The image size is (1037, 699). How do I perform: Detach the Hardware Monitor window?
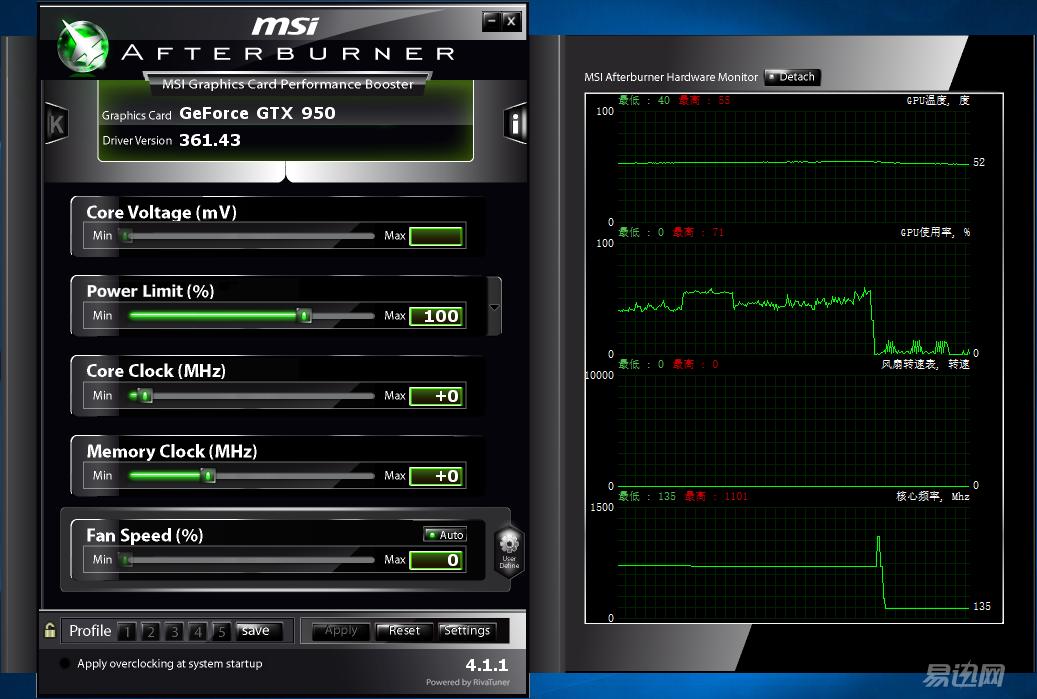pyautogui.click(x=791, y=77)
